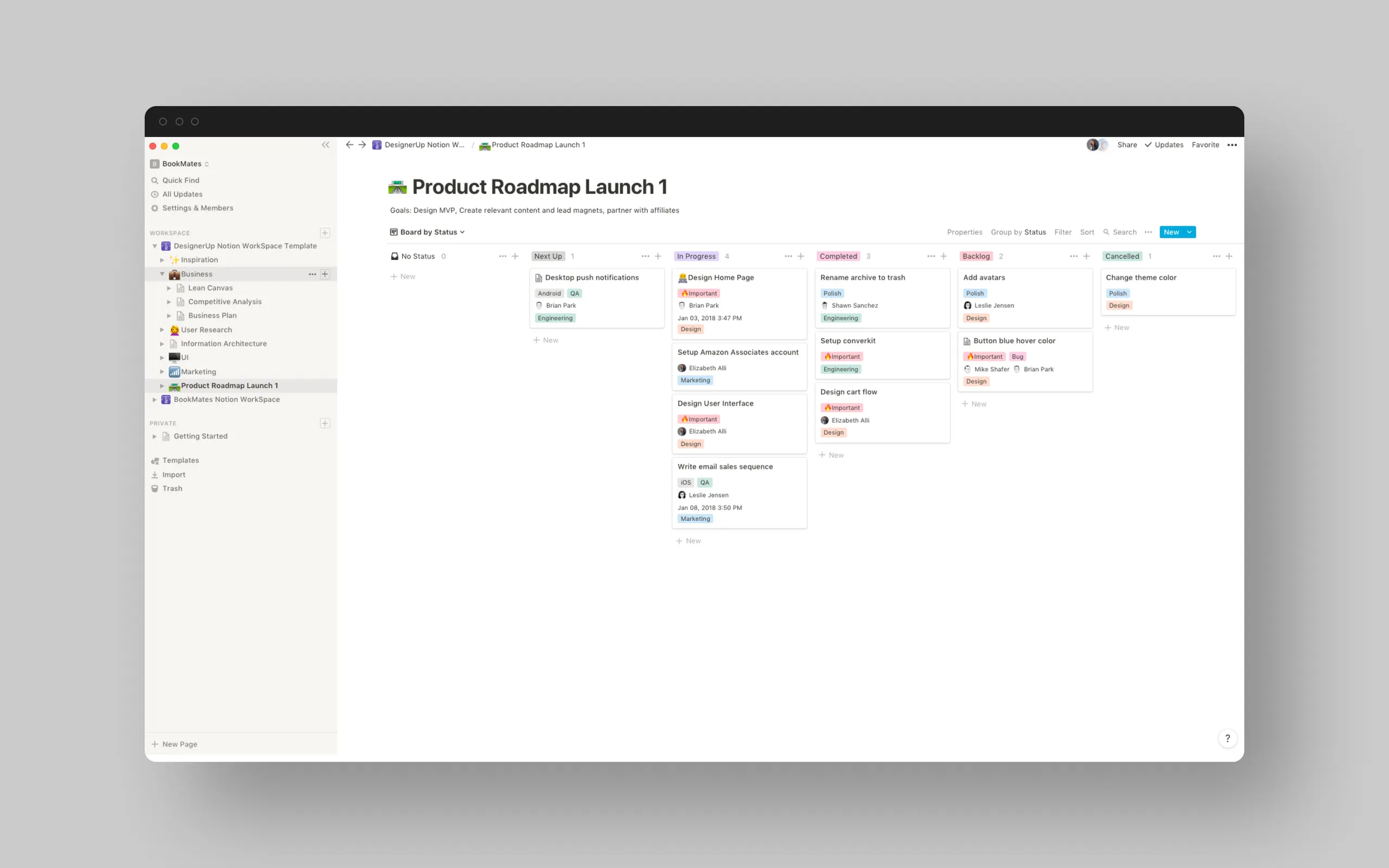Click the plus icon in the Next Up column
Viewport: 1389px width, 868px height.
[x=658, y=256]
